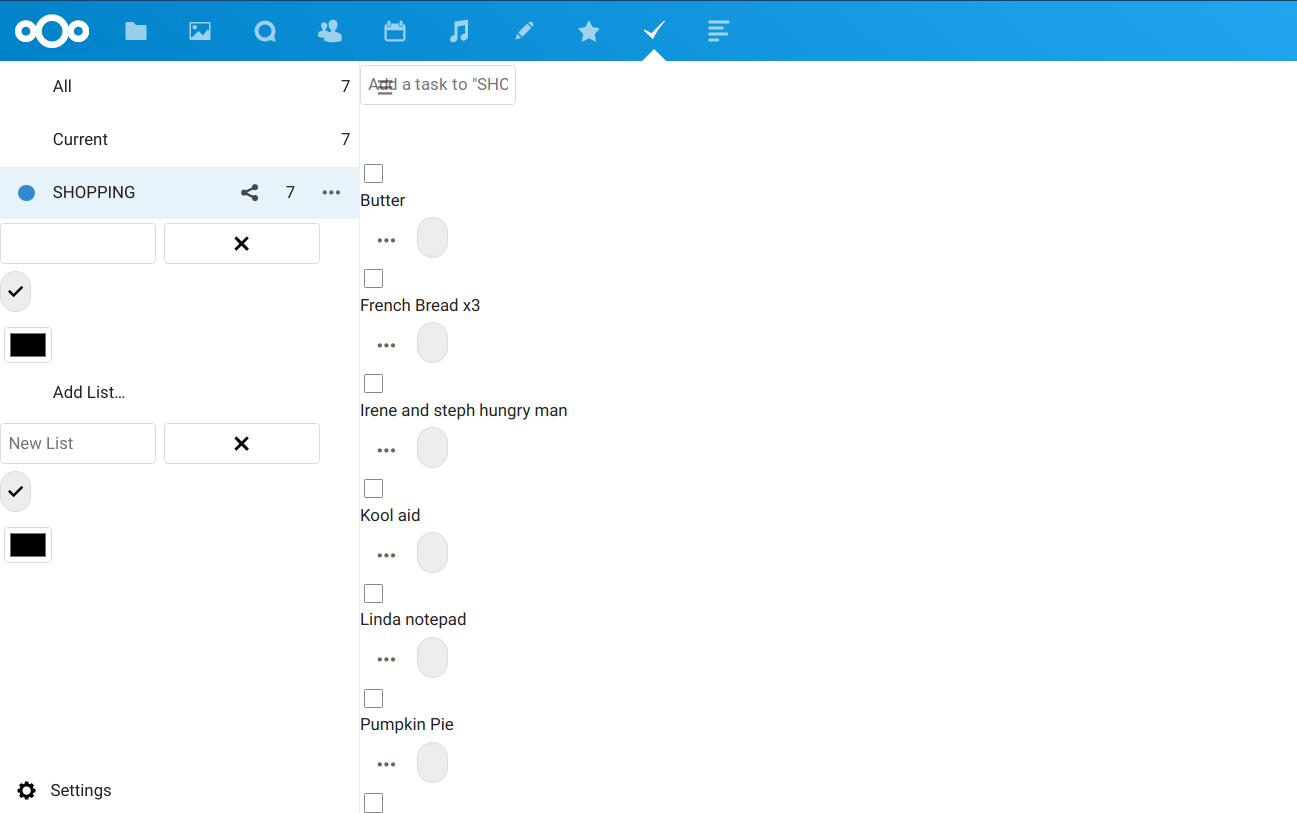Click the round button under Kool aid
The height and width of the screenshot is (813, 1297).
[x=432, y=552]
